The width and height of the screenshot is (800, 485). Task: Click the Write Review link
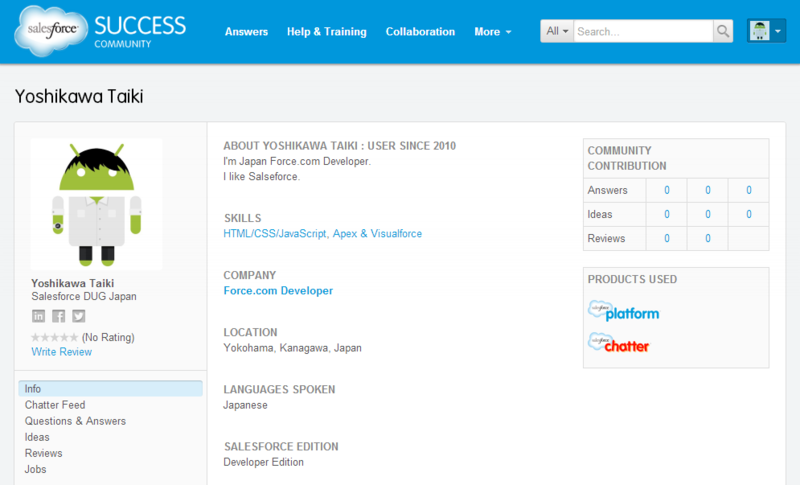pyautogui.click(x=62, y=352)
